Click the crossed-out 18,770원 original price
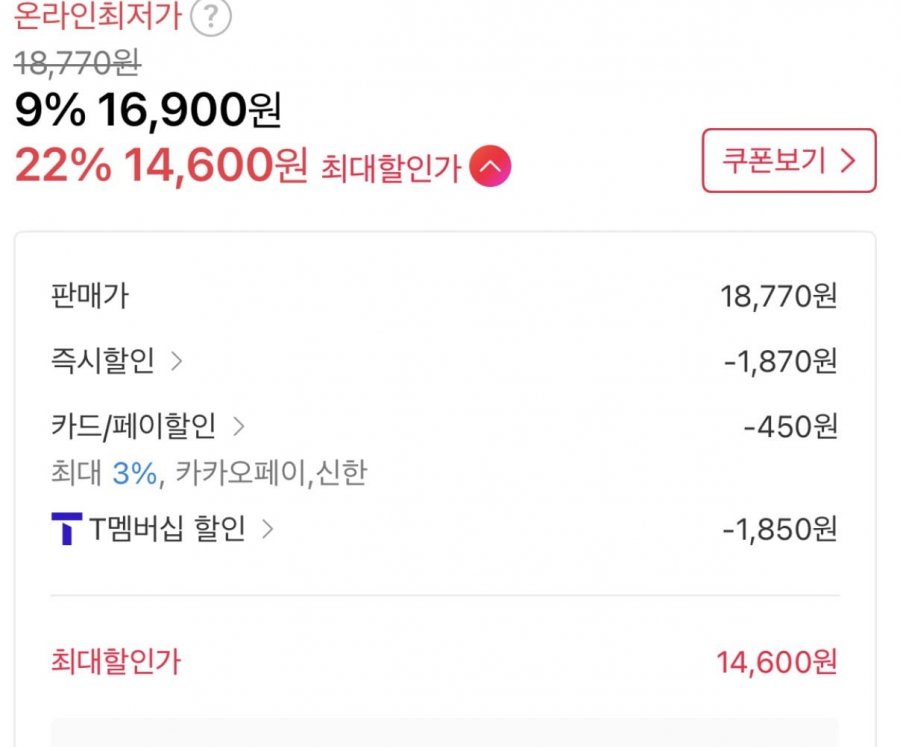 [x=77, y=65]
